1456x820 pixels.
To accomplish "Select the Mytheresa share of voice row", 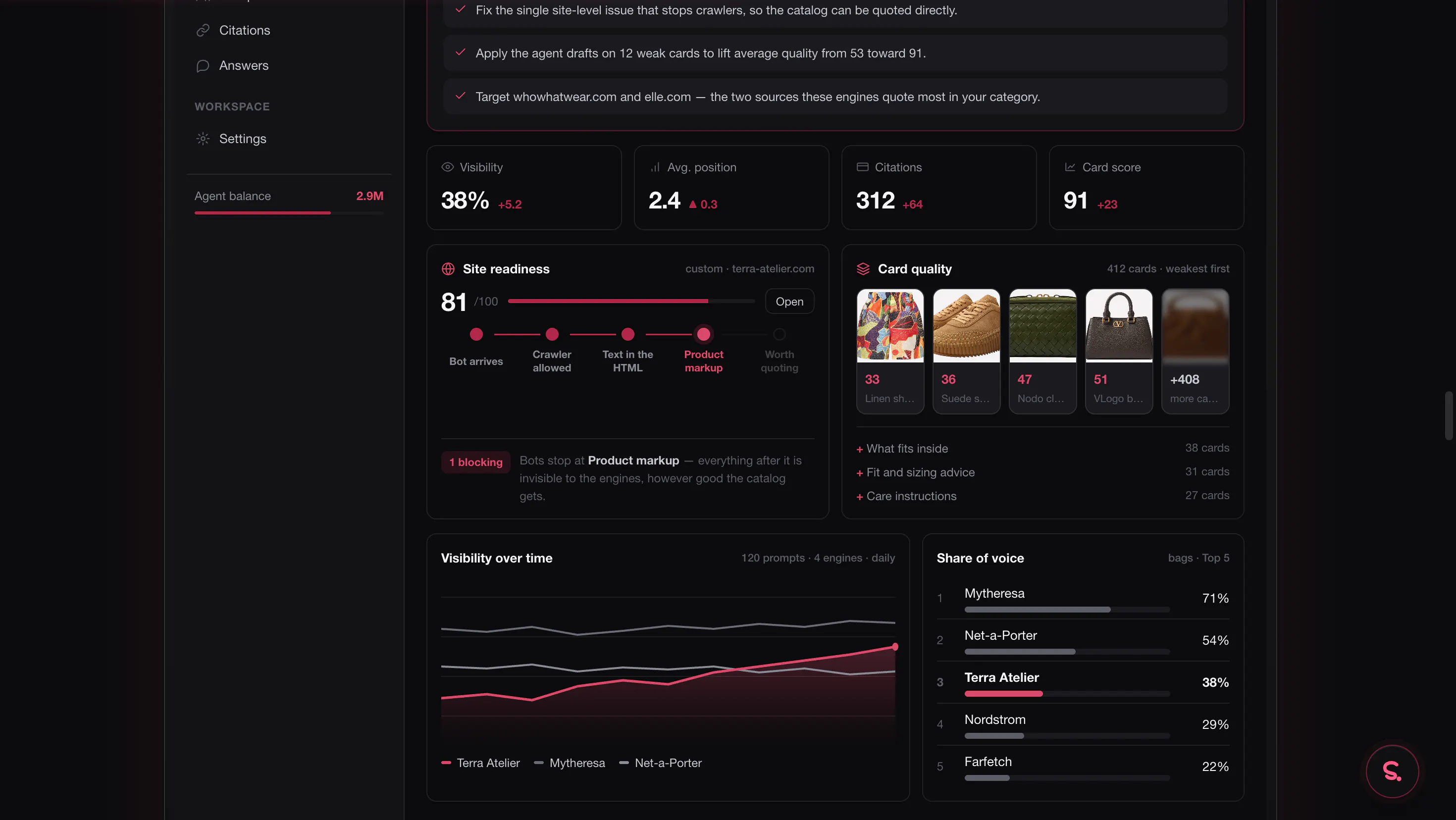I will pos(1083,599).
